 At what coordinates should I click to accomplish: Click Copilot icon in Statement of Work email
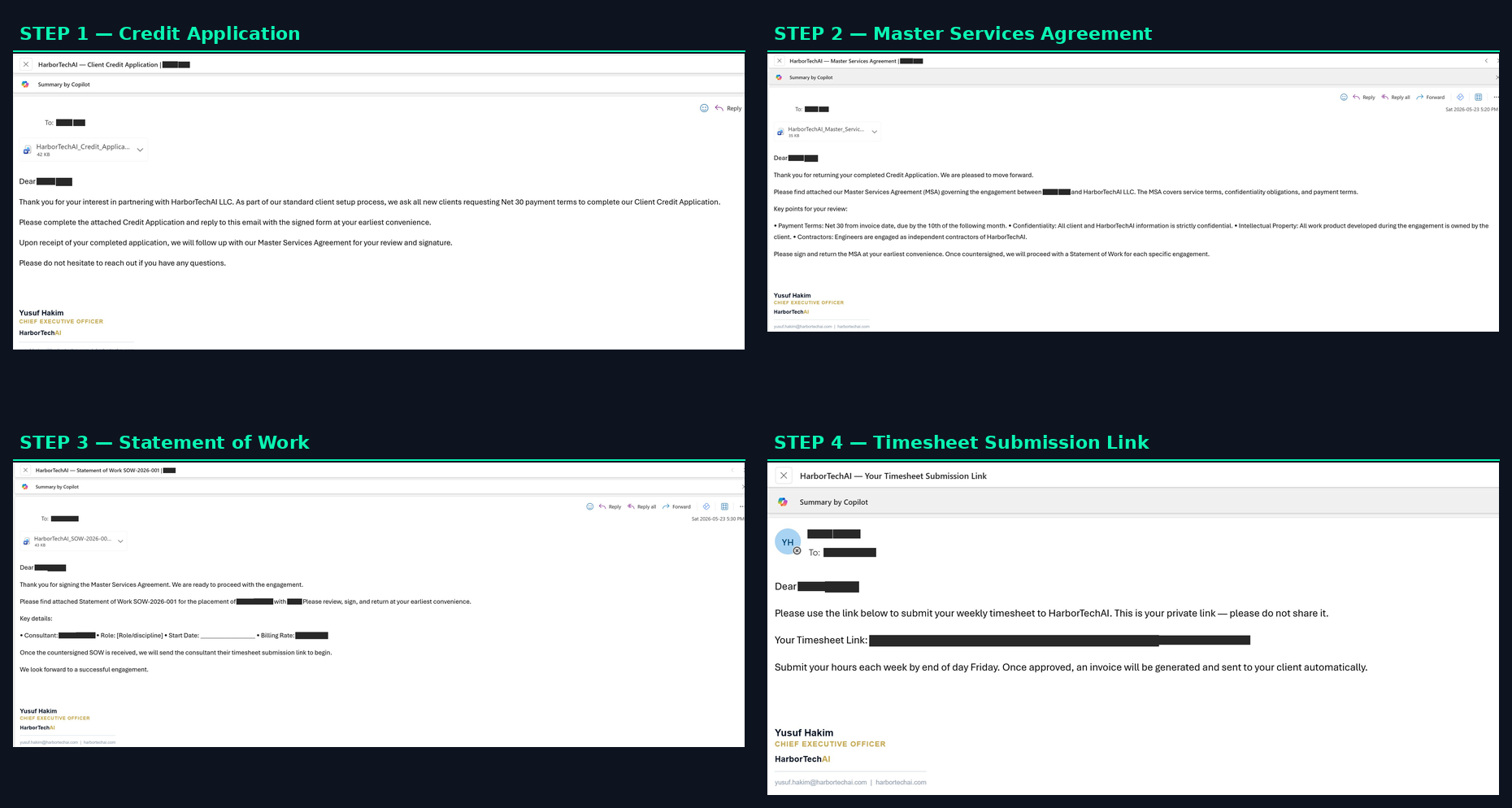24,487
